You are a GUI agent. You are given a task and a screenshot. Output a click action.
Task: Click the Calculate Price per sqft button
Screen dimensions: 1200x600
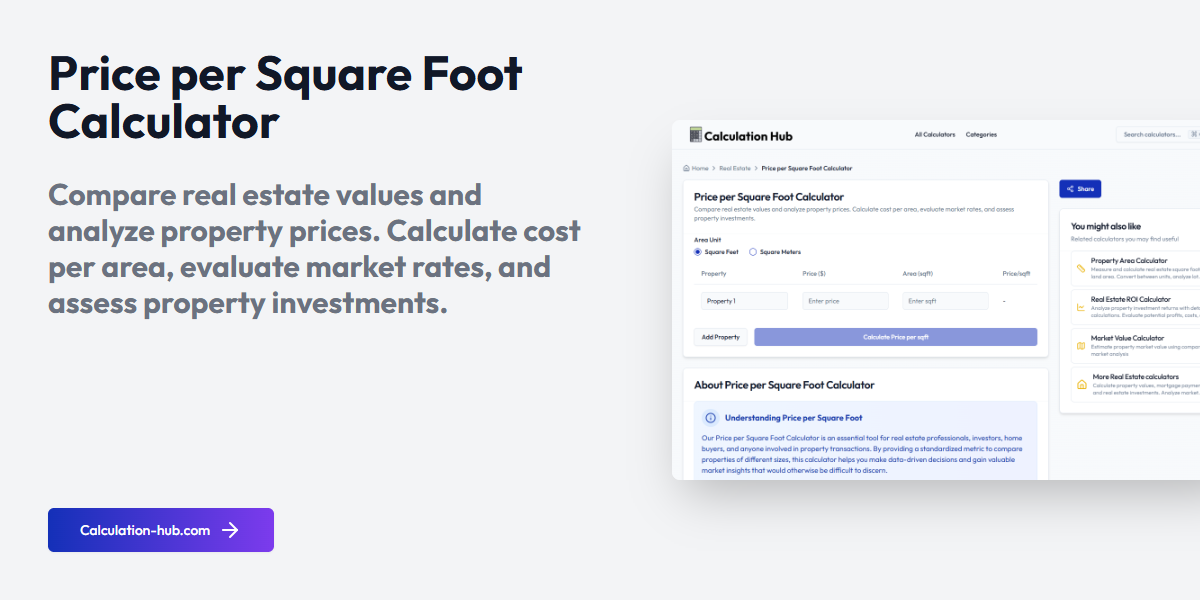click(895, 337)
